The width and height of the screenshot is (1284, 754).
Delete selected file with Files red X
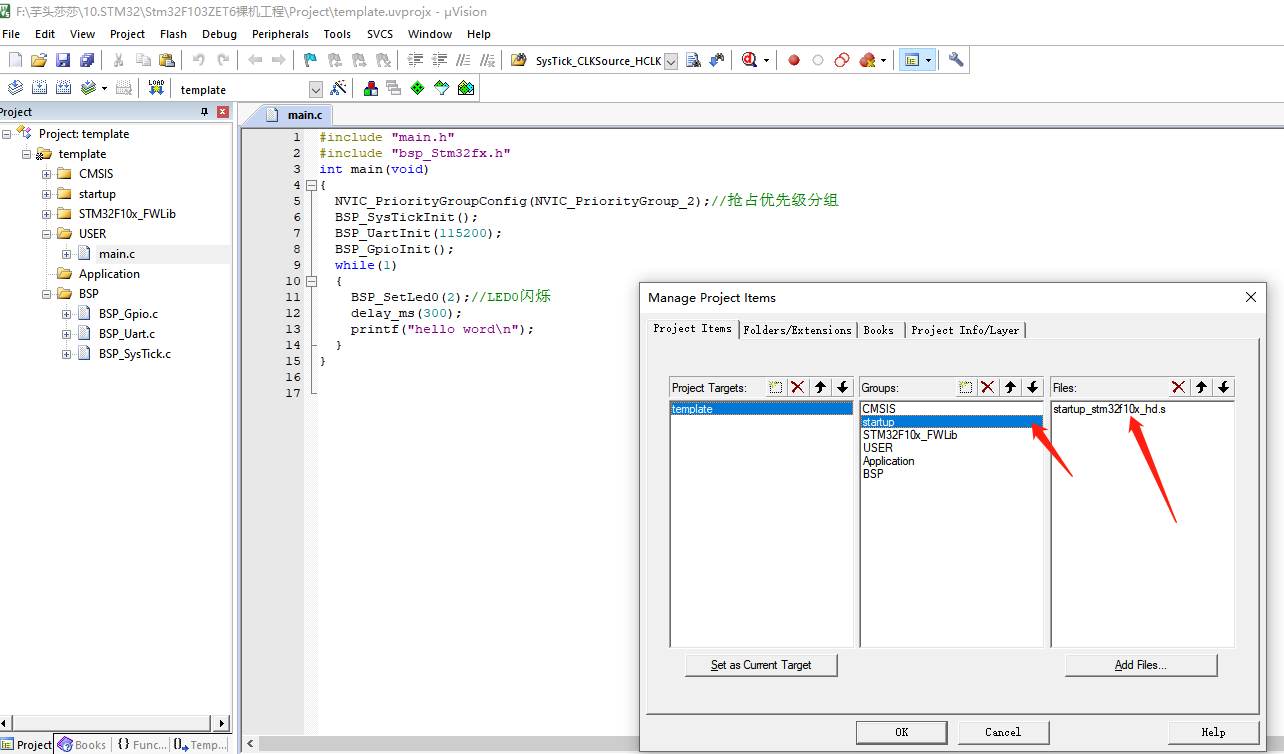pyautogui.click(x=1178, y=387)
